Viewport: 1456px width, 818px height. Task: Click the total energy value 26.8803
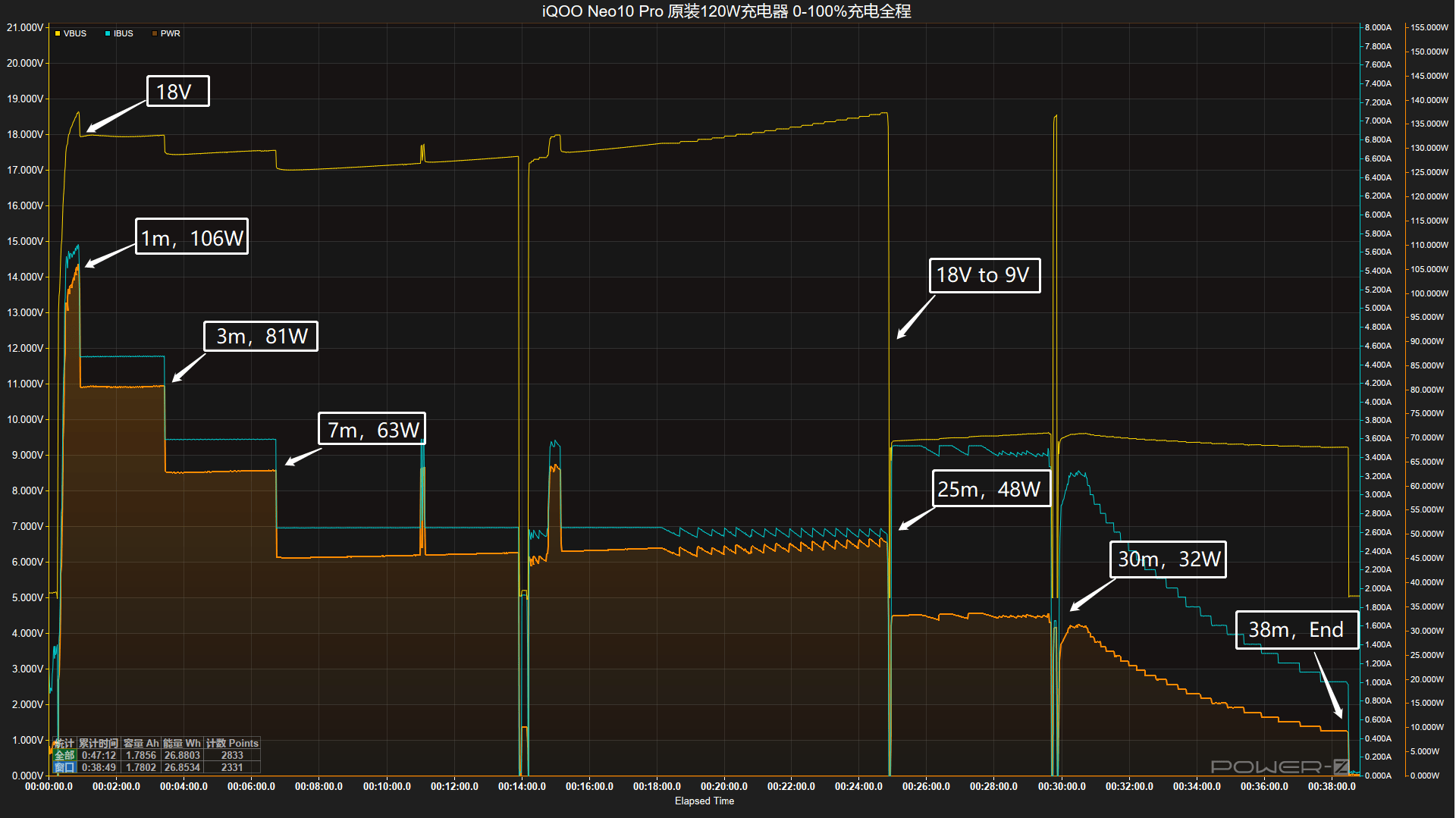tap(182, 755)
